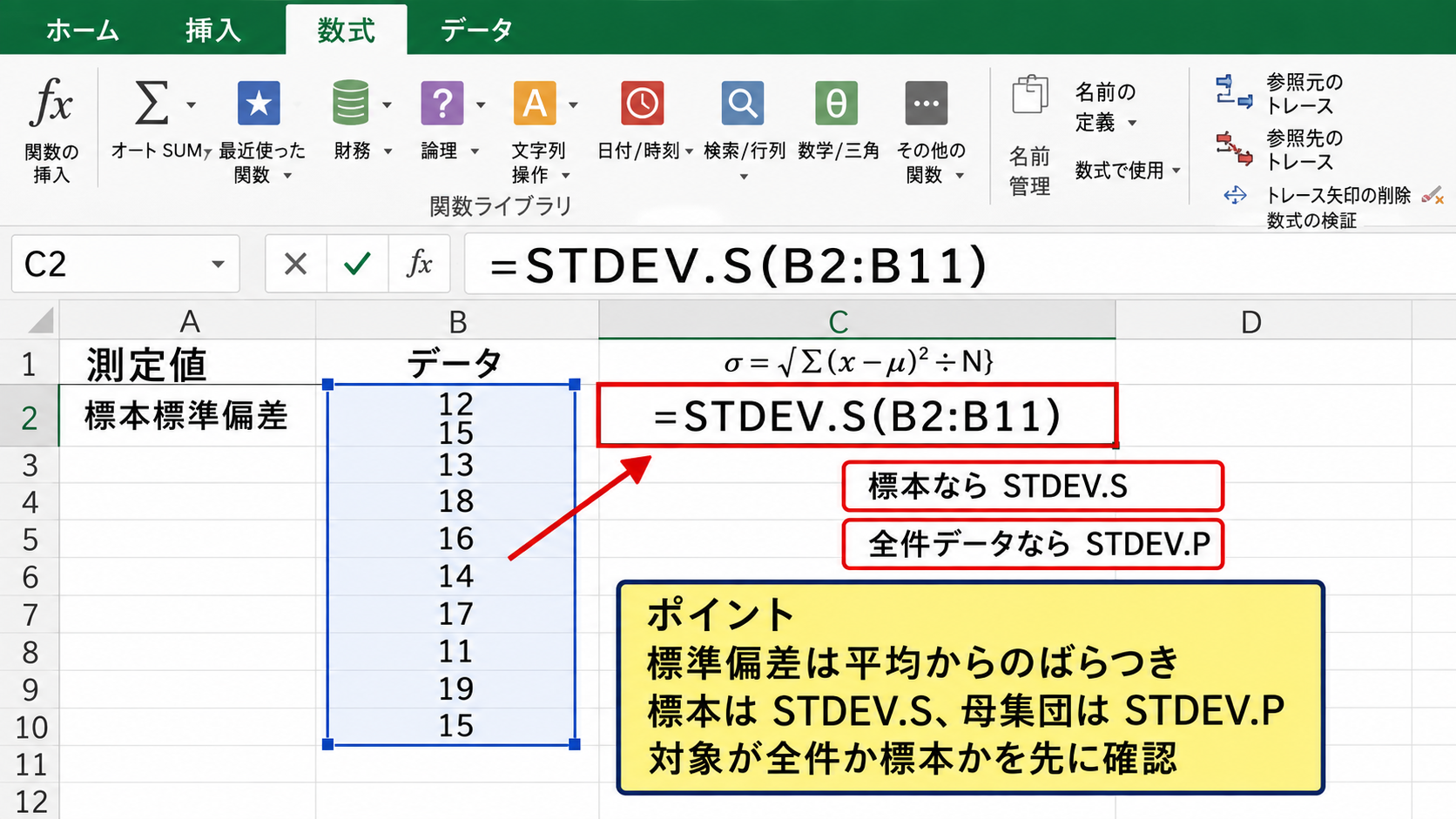Image resolution: width=1456 pixels, height=819 pixels.
Task: Open the Lookup (検索/行列) magnifier icon
Action: click(x=743, y=104)
